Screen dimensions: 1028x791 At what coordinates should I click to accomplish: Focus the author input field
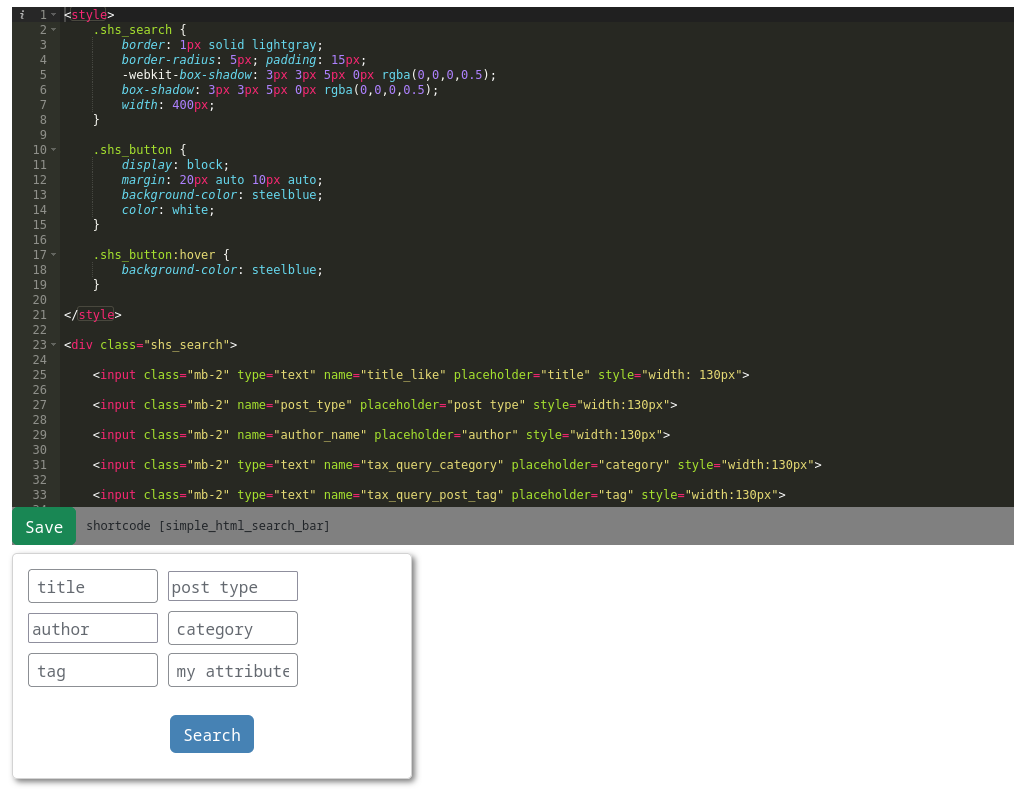[x=93, y=628]
